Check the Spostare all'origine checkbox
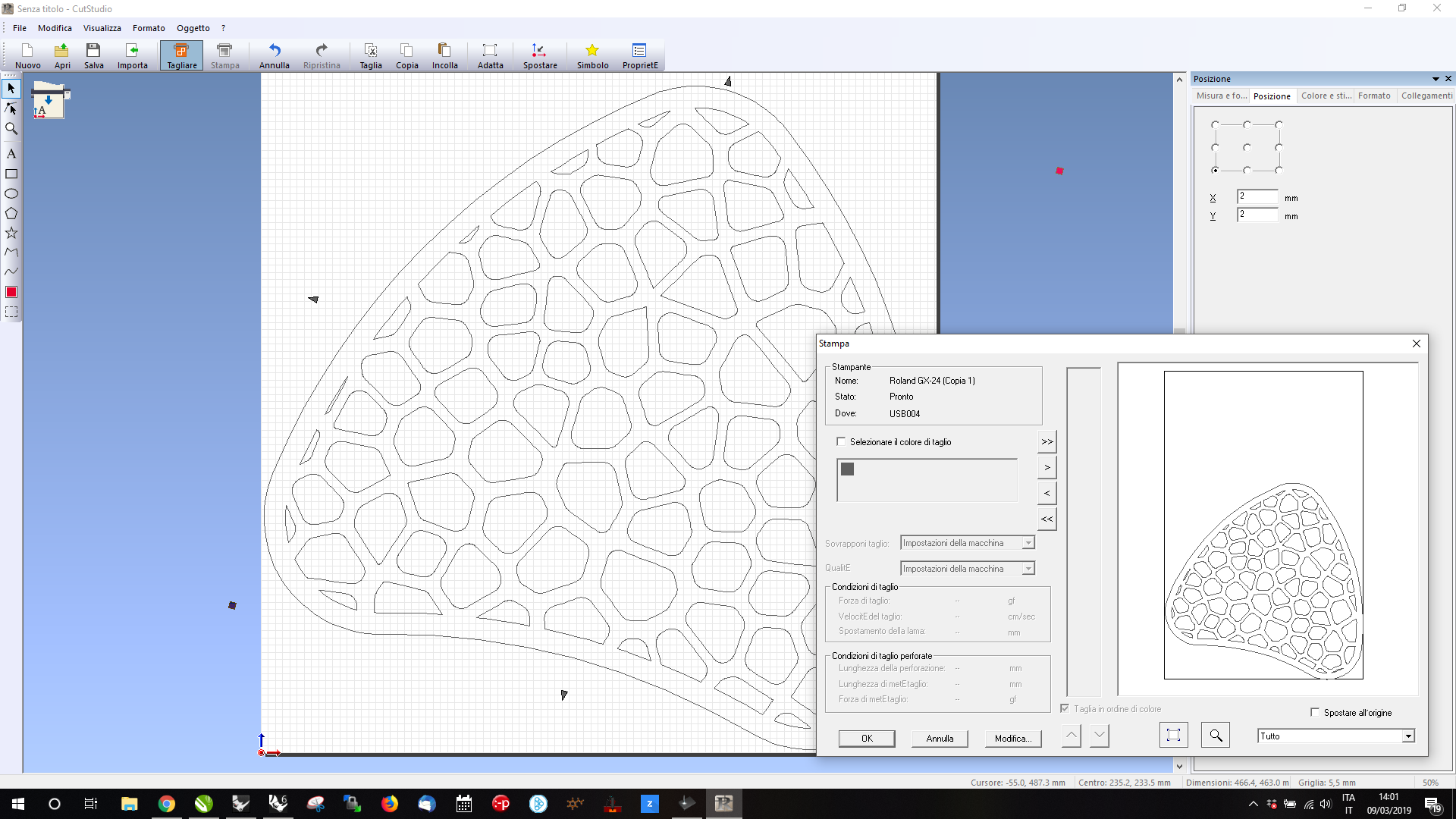 coord(1315,712)
